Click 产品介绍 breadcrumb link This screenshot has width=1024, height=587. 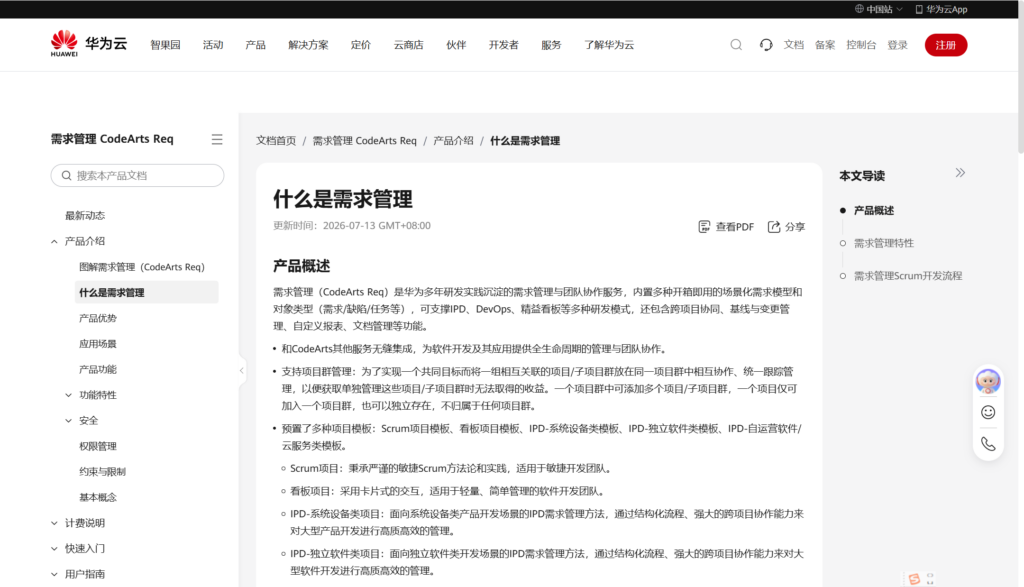coord(453,140)
